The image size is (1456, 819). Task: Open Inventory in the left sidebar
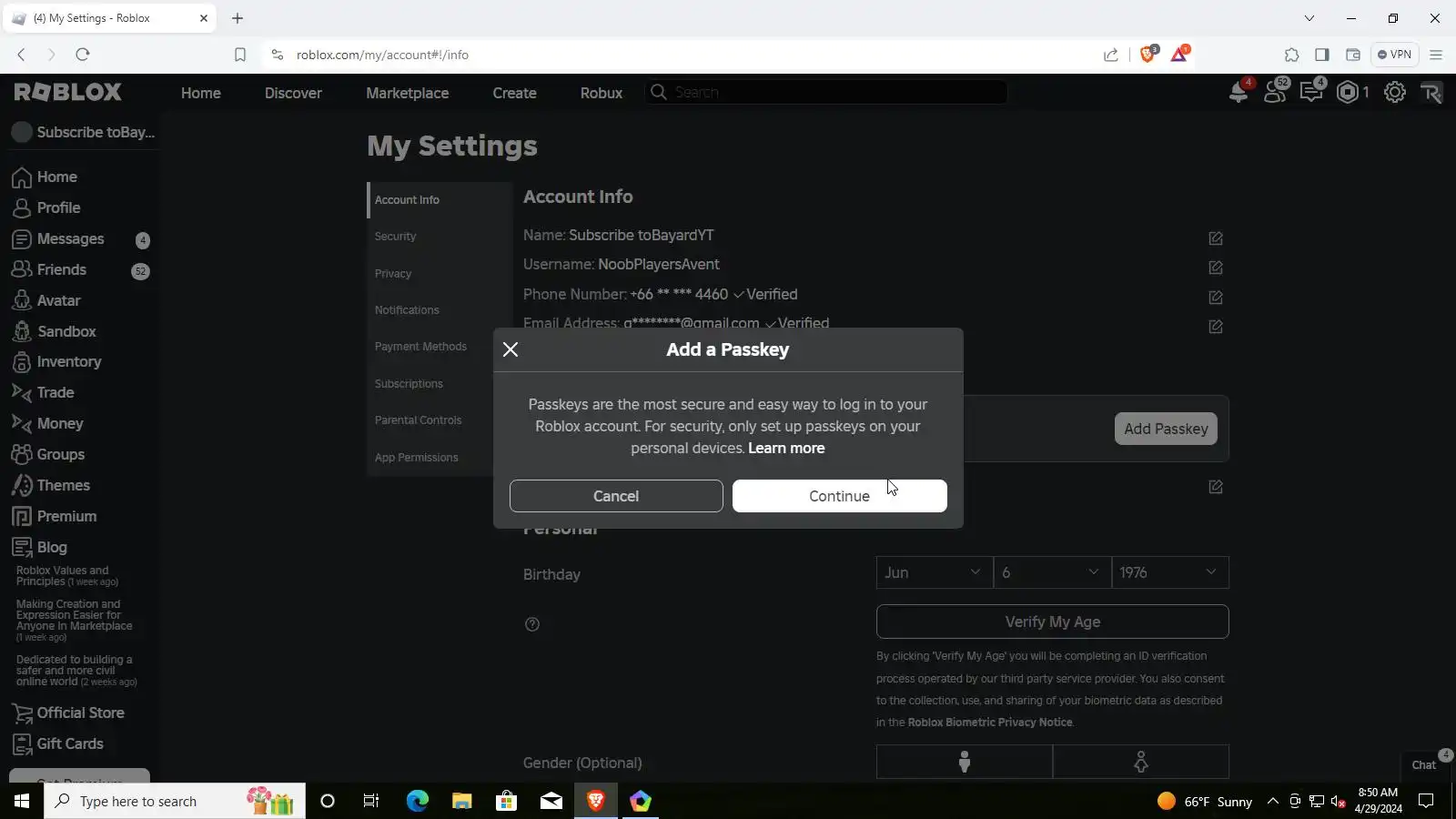[x=68, y=361]
